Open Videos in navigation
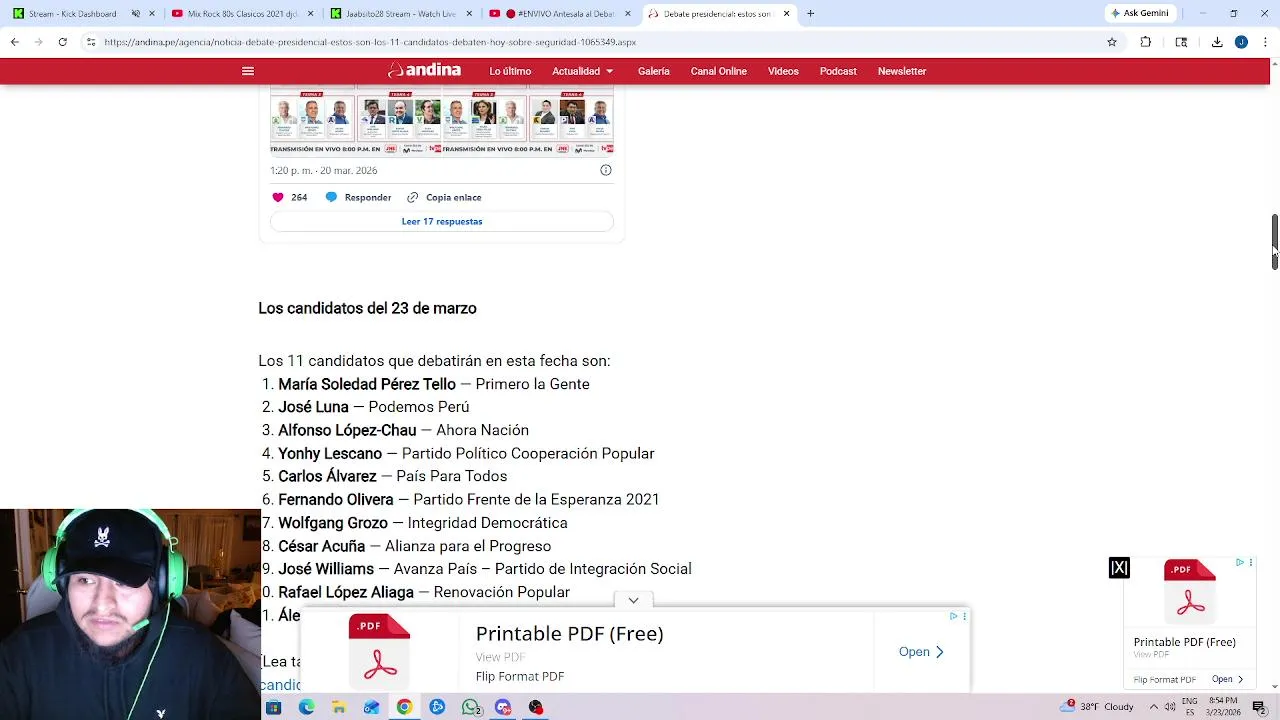Screen dimensions: 1280x720 click(783, 71)
